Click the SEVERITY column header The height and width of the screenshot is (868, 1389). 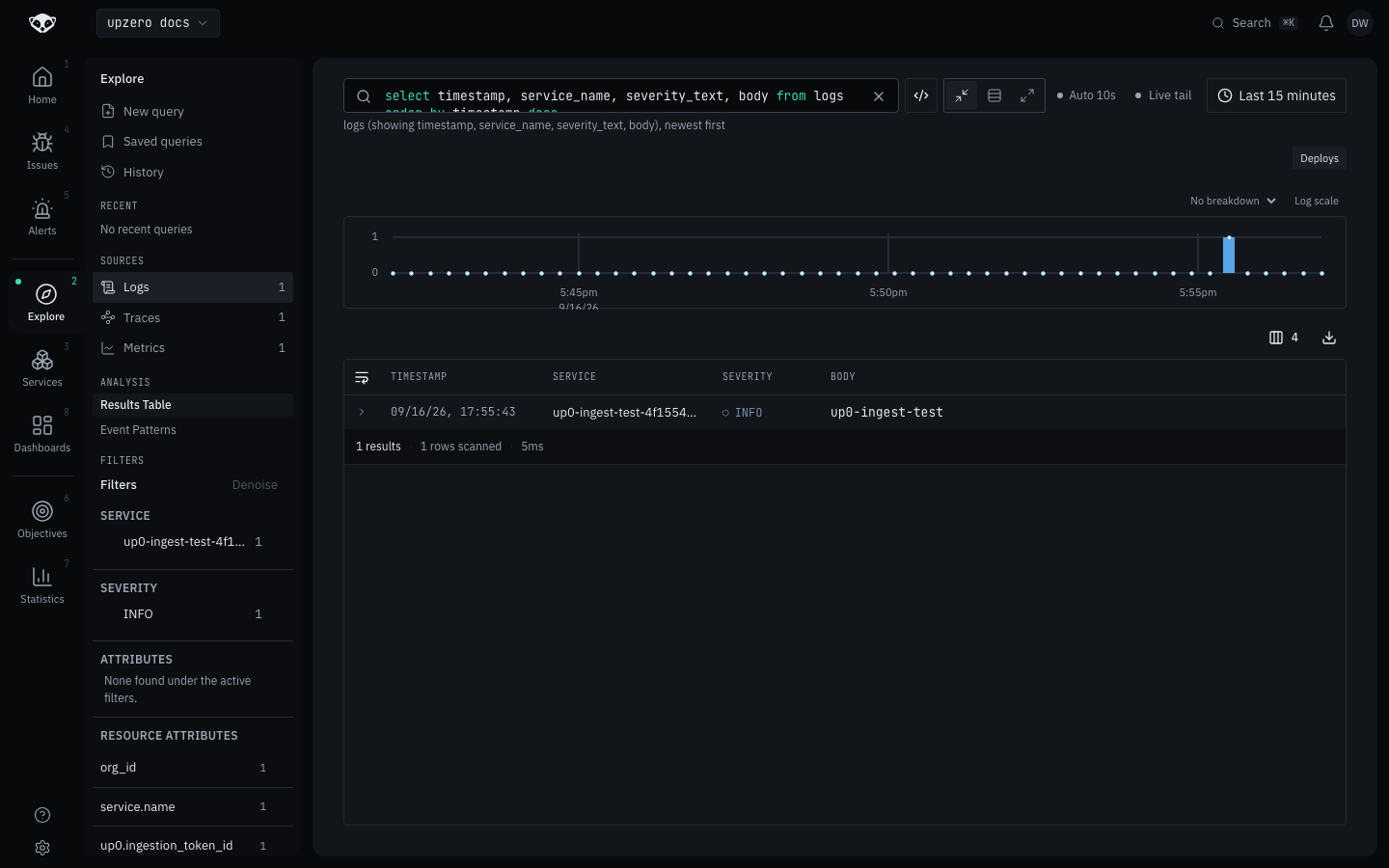point(748,377)
